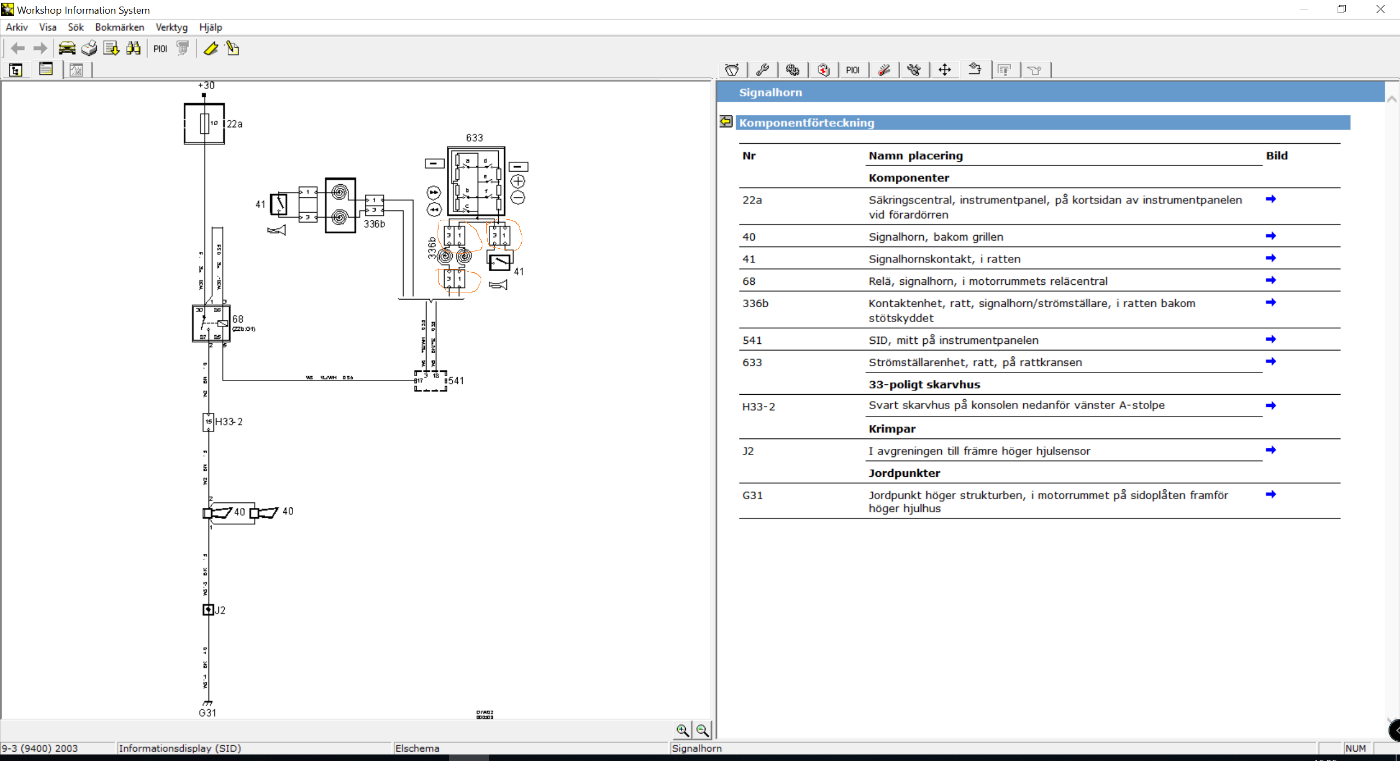Show image for 40 Signalhorn bakom grillen
1400x761 pixels.
tap(1271, 236)
